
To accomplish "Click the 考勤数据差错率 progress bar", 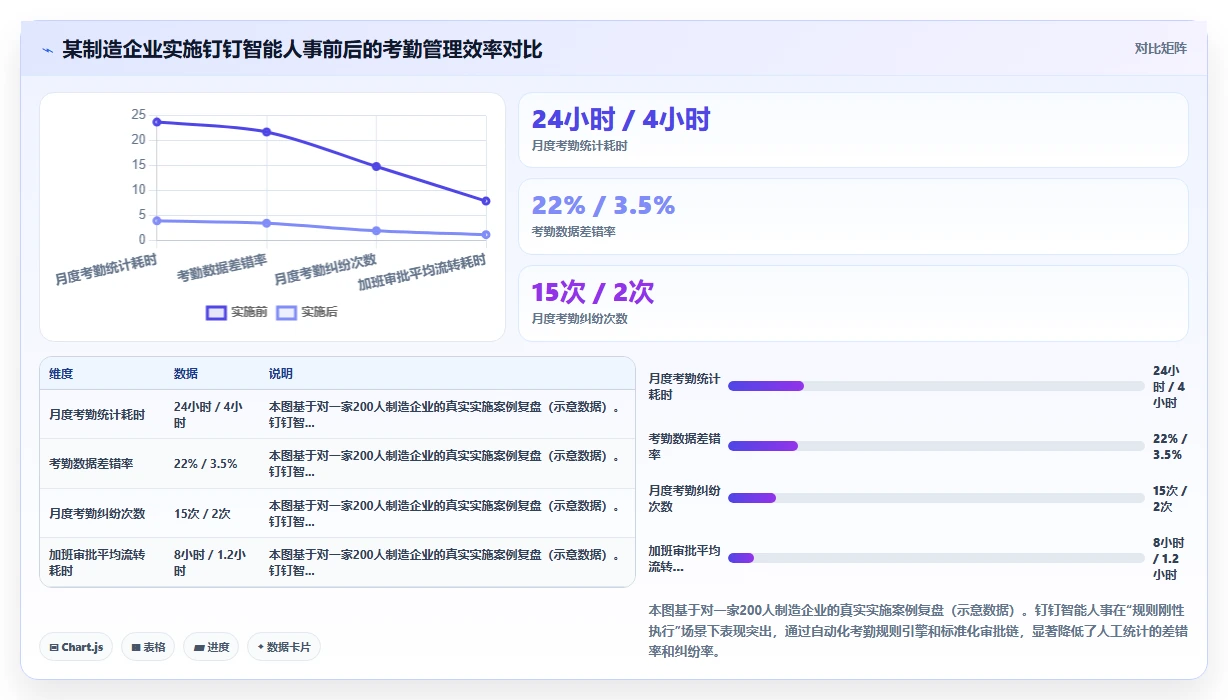I will (936, 446).
